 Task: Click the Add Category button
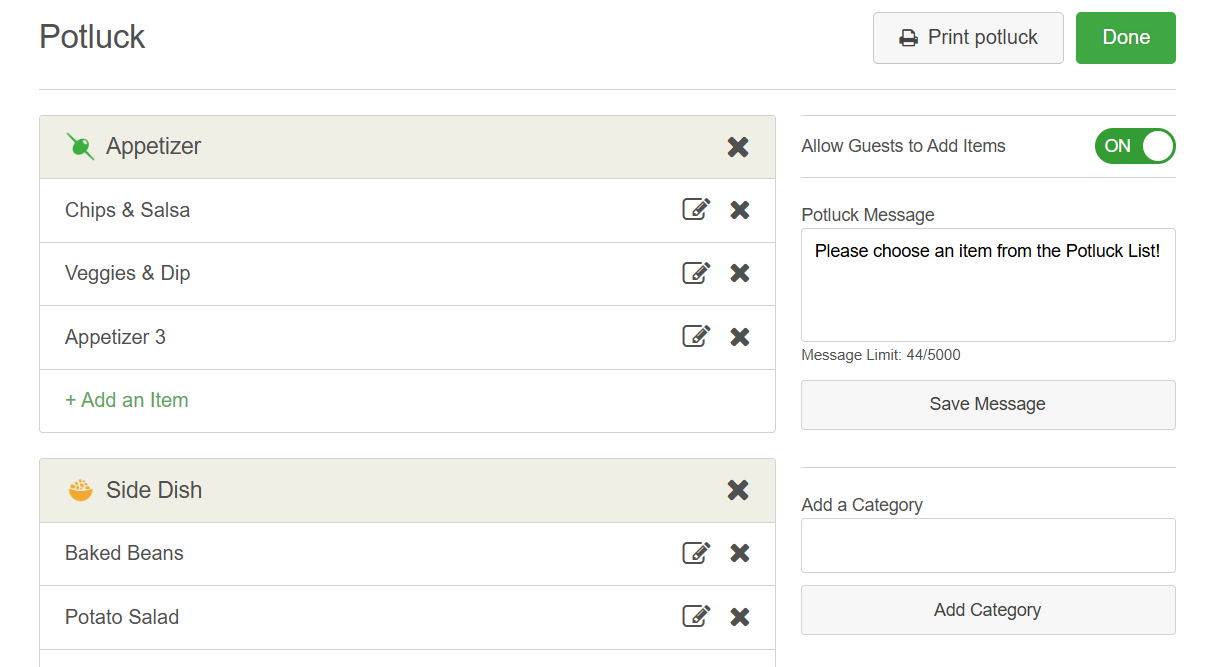click(x=988, y=610)
